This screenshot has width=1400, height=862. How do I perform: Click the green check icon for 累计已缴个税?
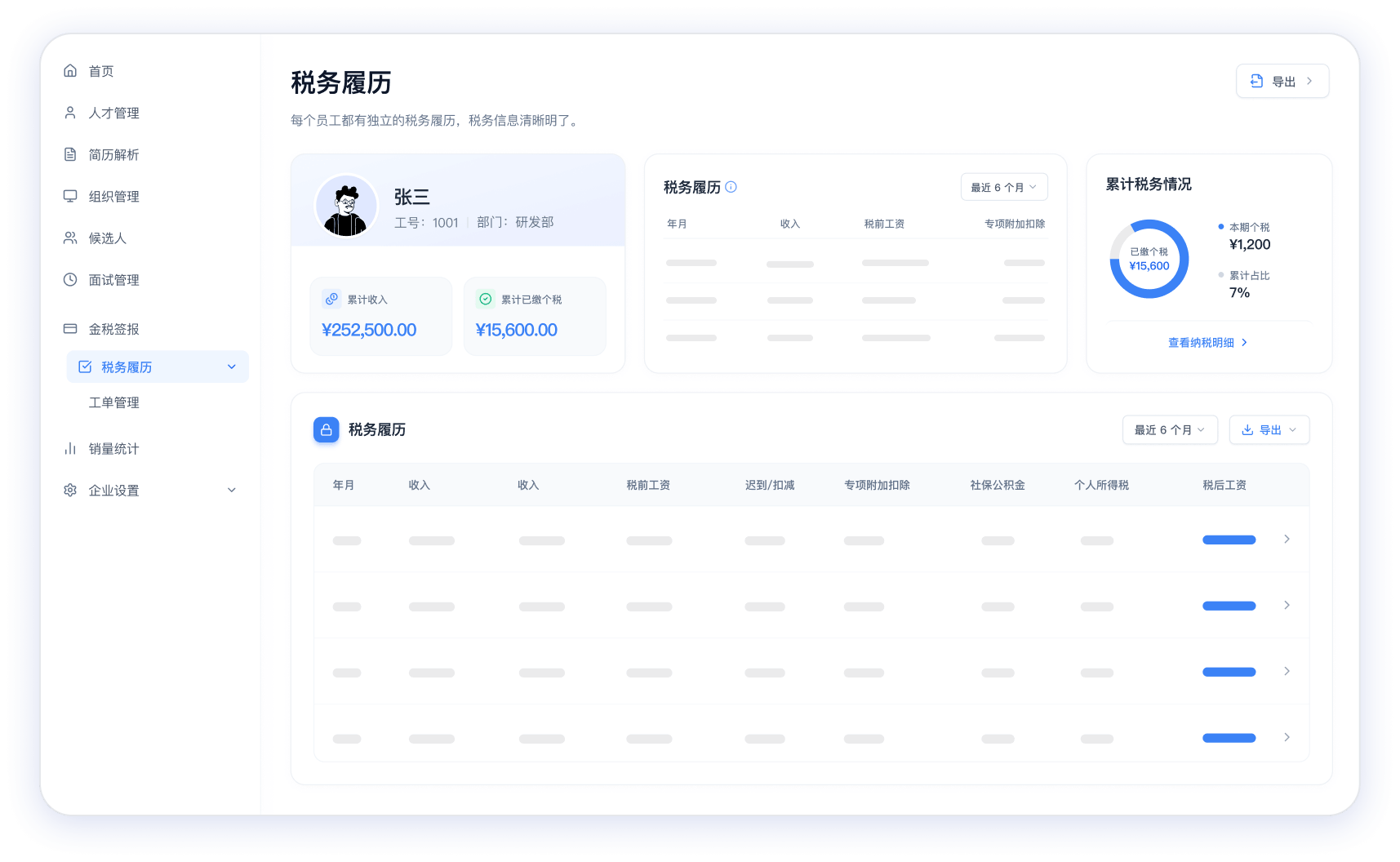click(x=486, y=299)
